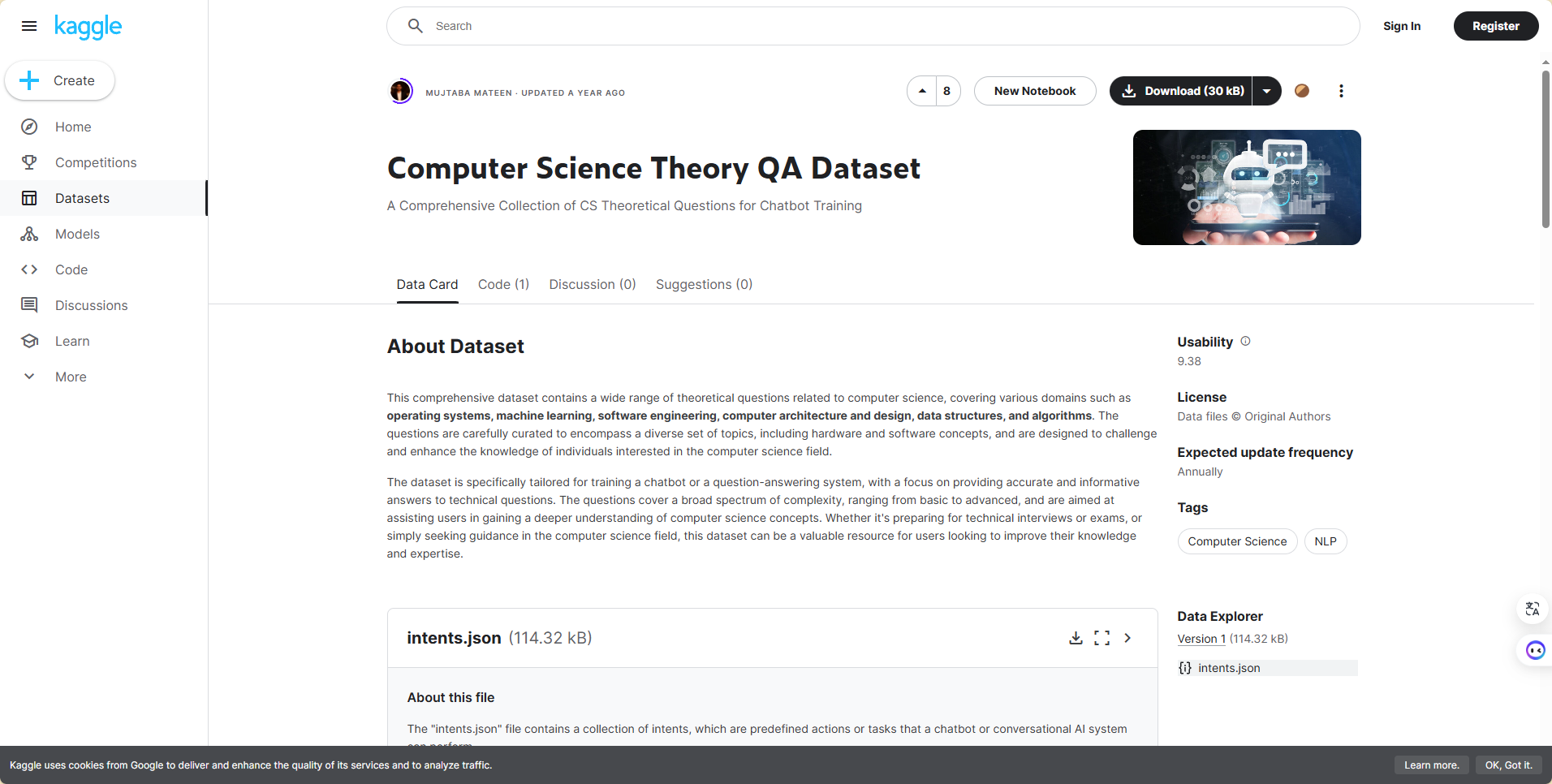Open the Version 1 link
This screenshot has width=1552, height=784.
click(x=1201, y=639)
